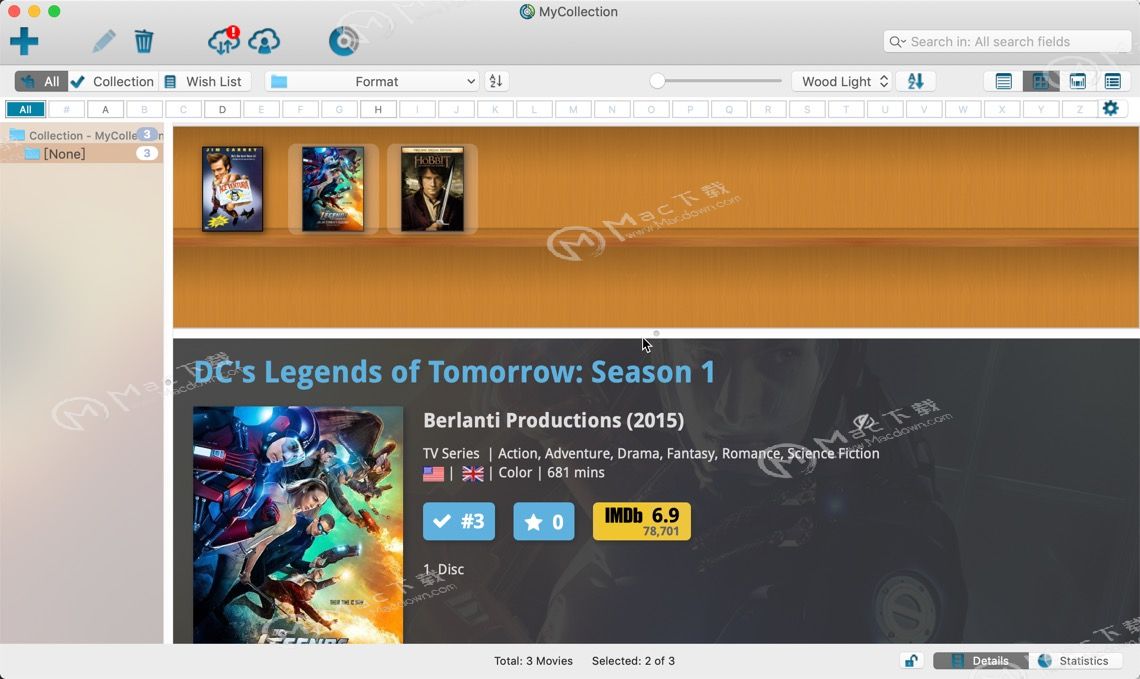Click the lock icon in the status bar

tap(911, 660)
